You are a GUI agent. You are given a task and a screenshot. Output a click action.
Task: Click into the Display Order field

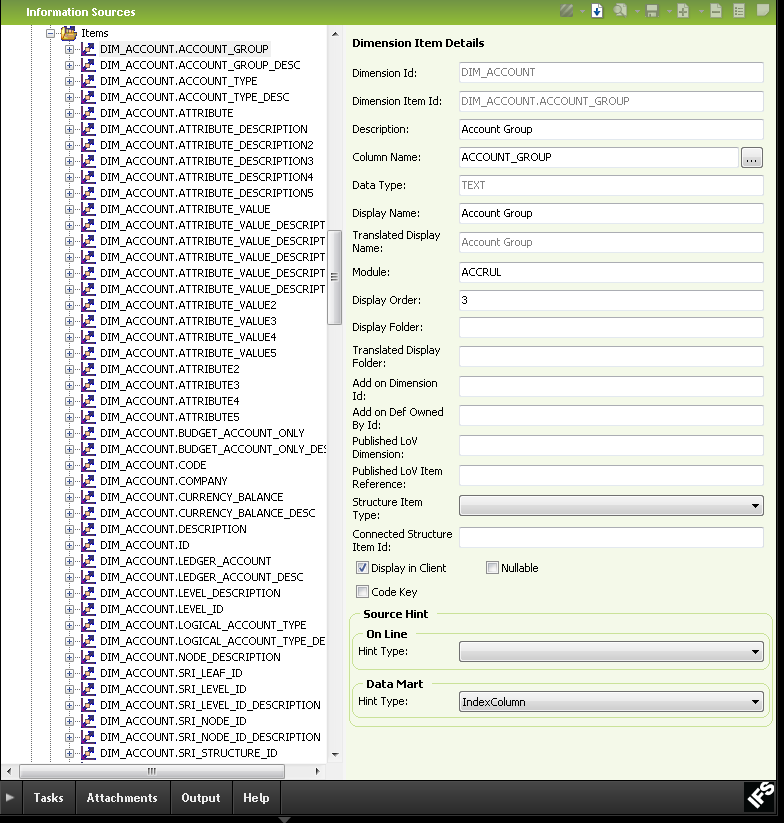tap(610, 300)
